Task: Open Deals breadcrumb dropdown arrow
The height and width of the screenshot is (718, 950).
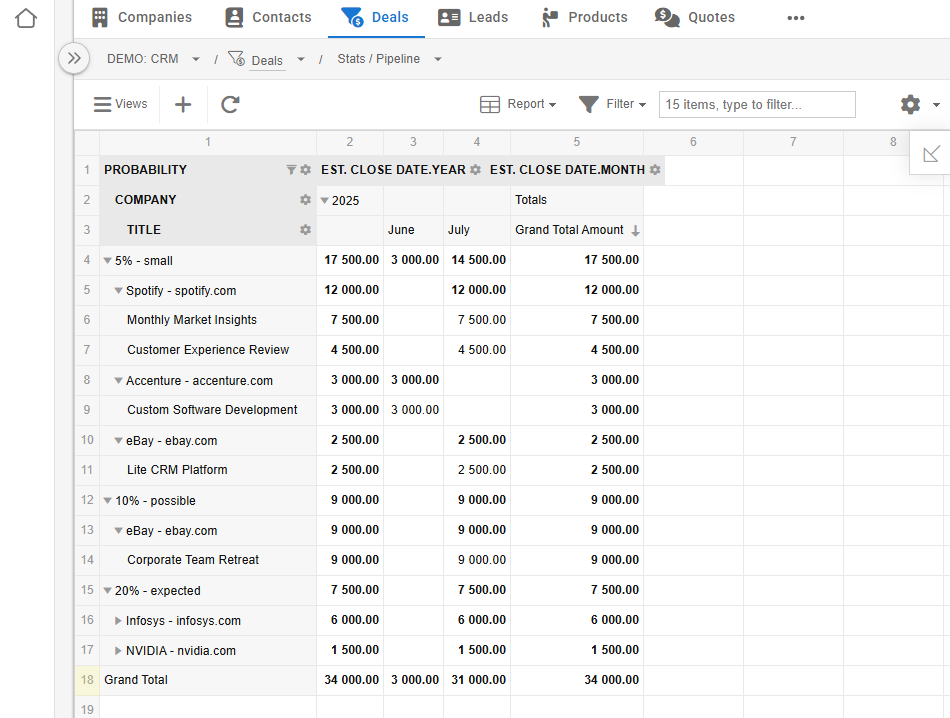Action: 301,59
